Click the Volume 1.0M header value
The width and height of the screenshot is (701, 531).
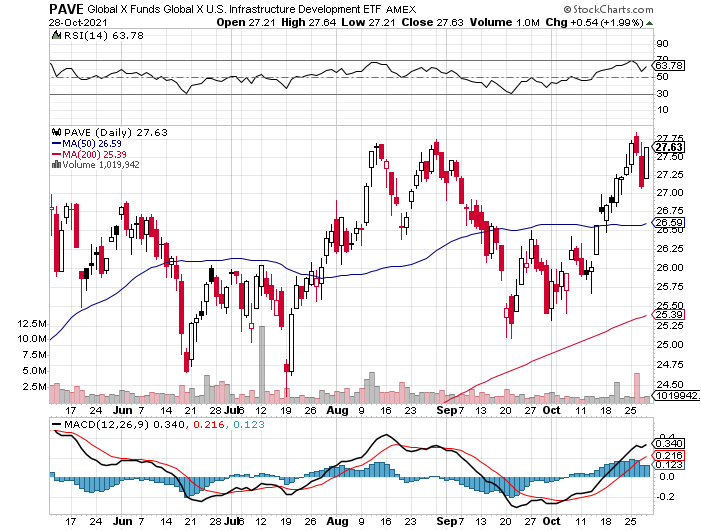coord(505,22)
